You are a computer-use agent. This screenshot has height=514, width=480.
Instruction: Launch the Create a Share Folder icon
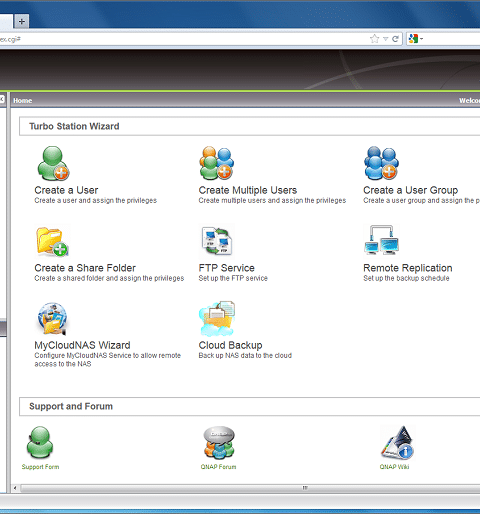(x=52, y=242)
